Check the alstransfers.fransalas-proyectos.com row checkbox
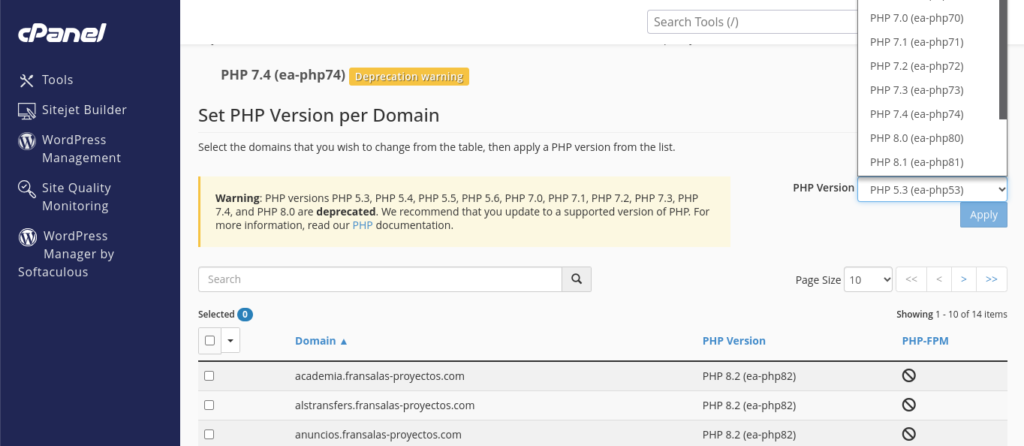1024x446 pixels. coord(209,405)
